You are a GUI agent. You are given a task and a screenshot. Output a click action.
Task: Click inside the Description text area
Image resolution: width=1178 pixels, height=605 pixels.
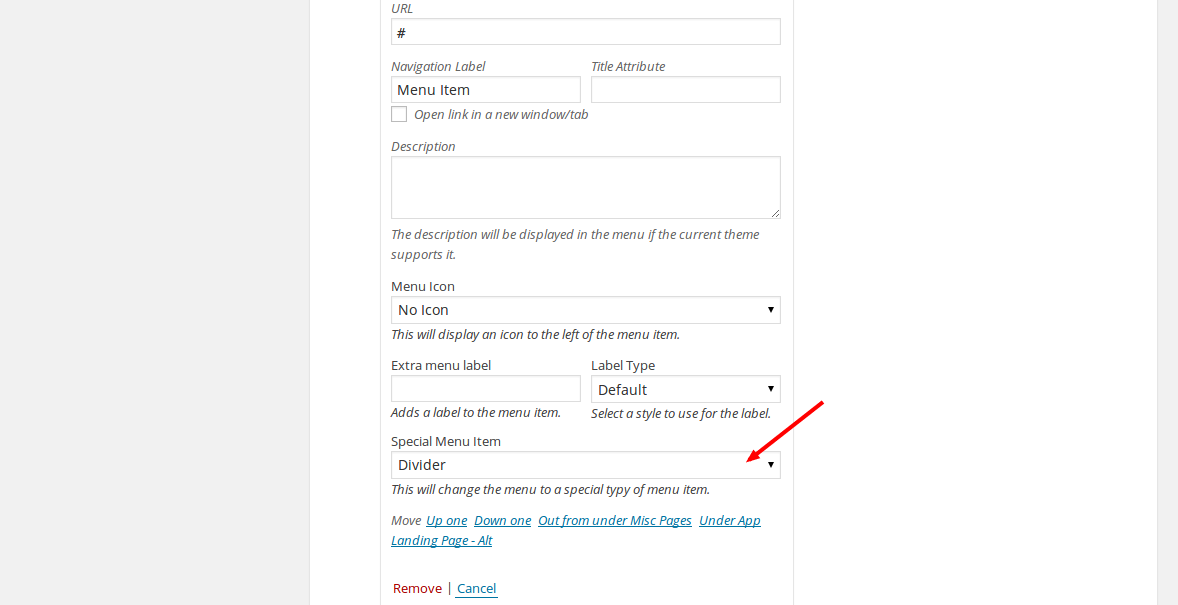(x=585, y=187)
